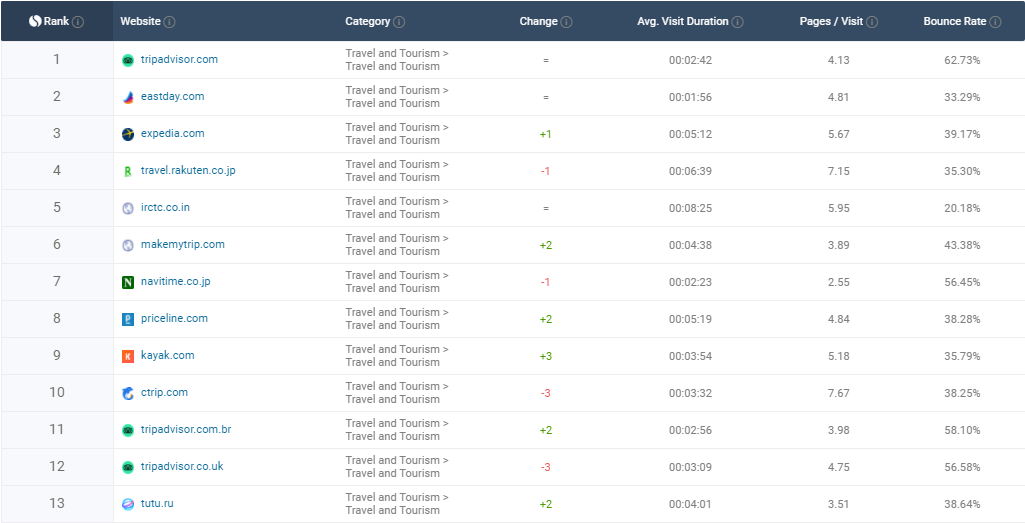The image size is (1025, 523).
Task: Click info icon beside Pages / Visit header
Action: point(872,22)
